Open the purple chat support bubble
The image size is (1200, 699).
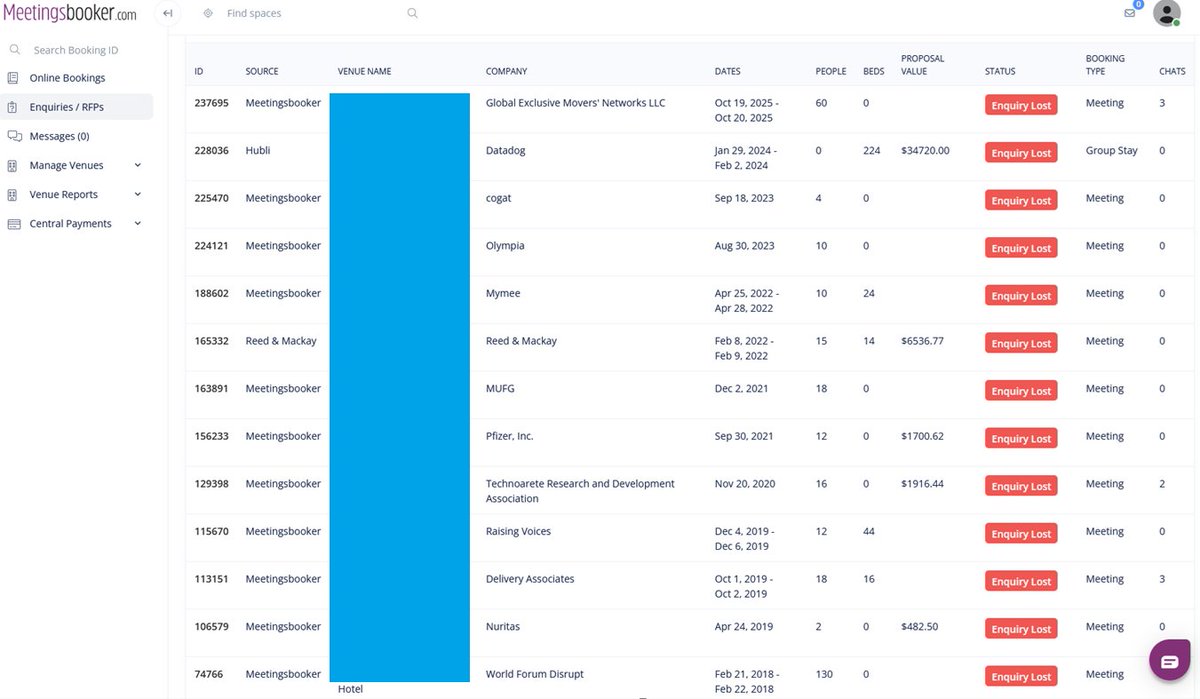(1169, 660)
